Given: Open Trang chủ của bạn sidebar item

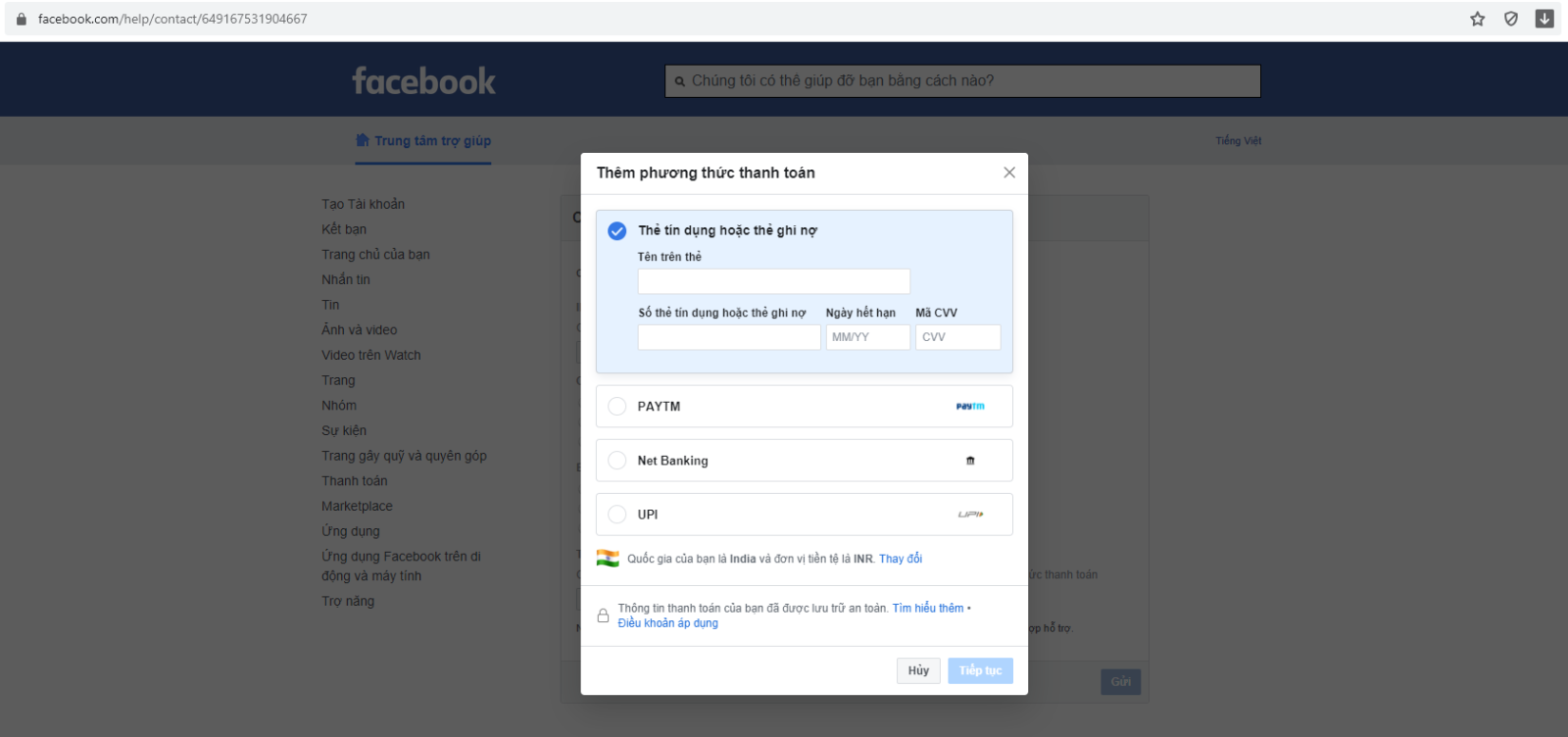Looking at the screenshot, I should 376,255.
